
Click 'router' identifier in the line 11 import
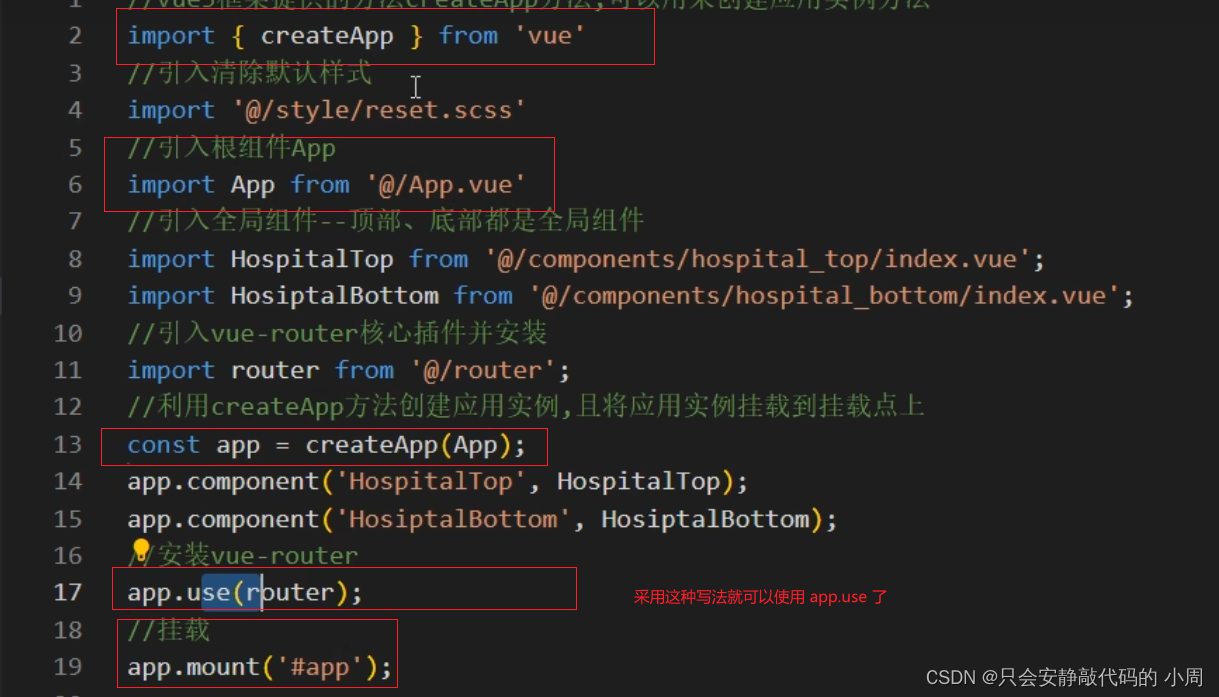click(275, 371)
